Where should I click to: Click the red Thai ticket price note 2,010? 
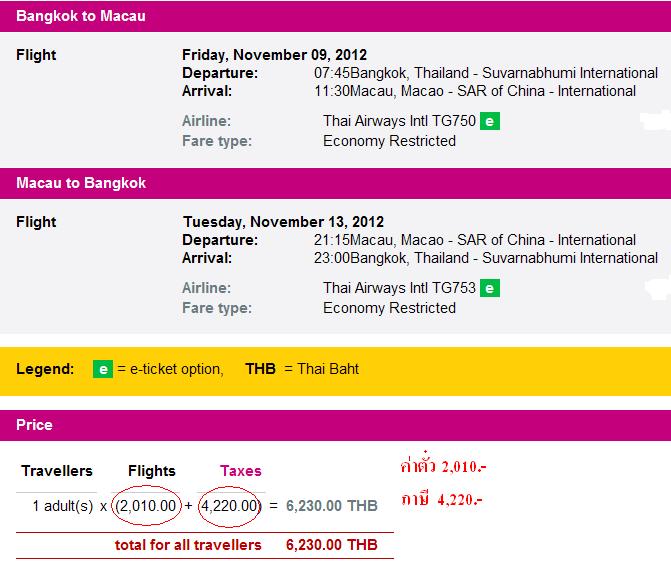point(443,465)
